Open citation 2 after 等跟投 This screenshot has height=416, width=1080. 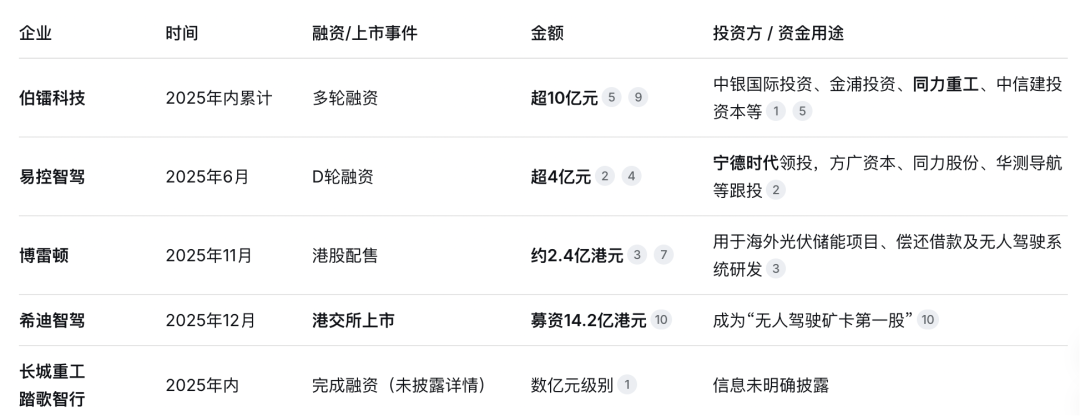pyautogui.click(x=776, y=190)
